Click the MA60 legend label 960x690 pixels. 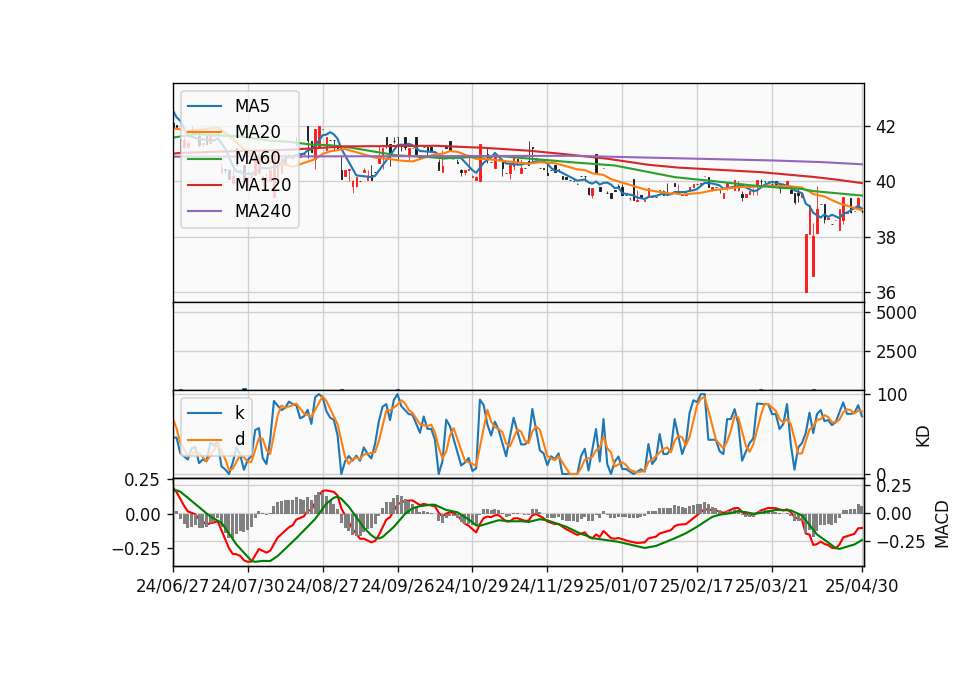(x=257, y=158)
